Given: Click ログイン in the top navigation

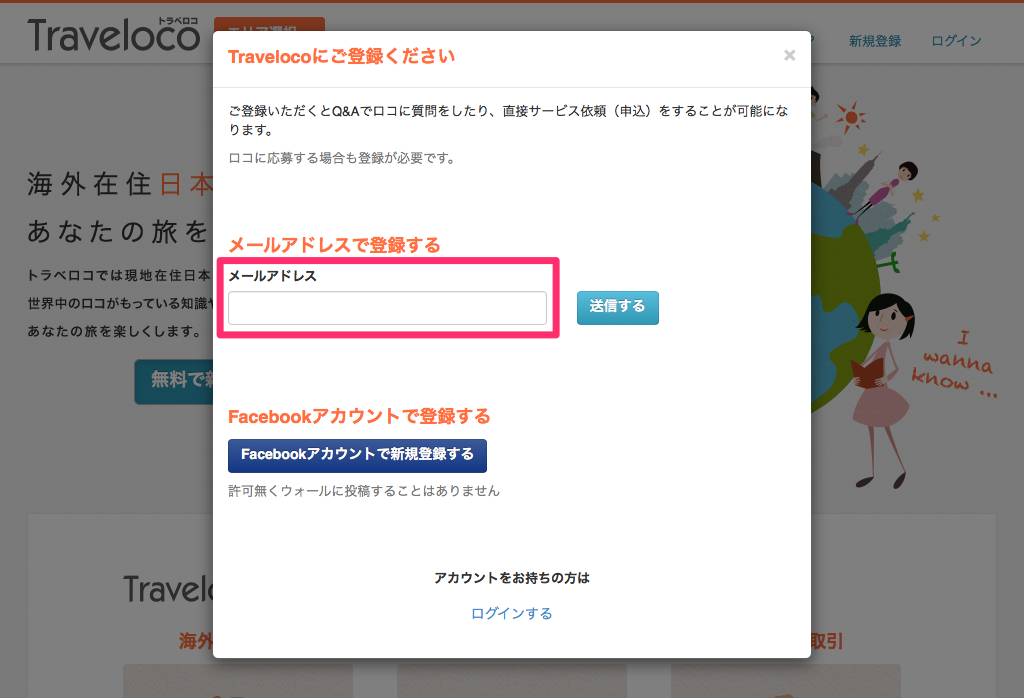Looking at the screenshot, I should pyautogui.click(x=956, y=41).
